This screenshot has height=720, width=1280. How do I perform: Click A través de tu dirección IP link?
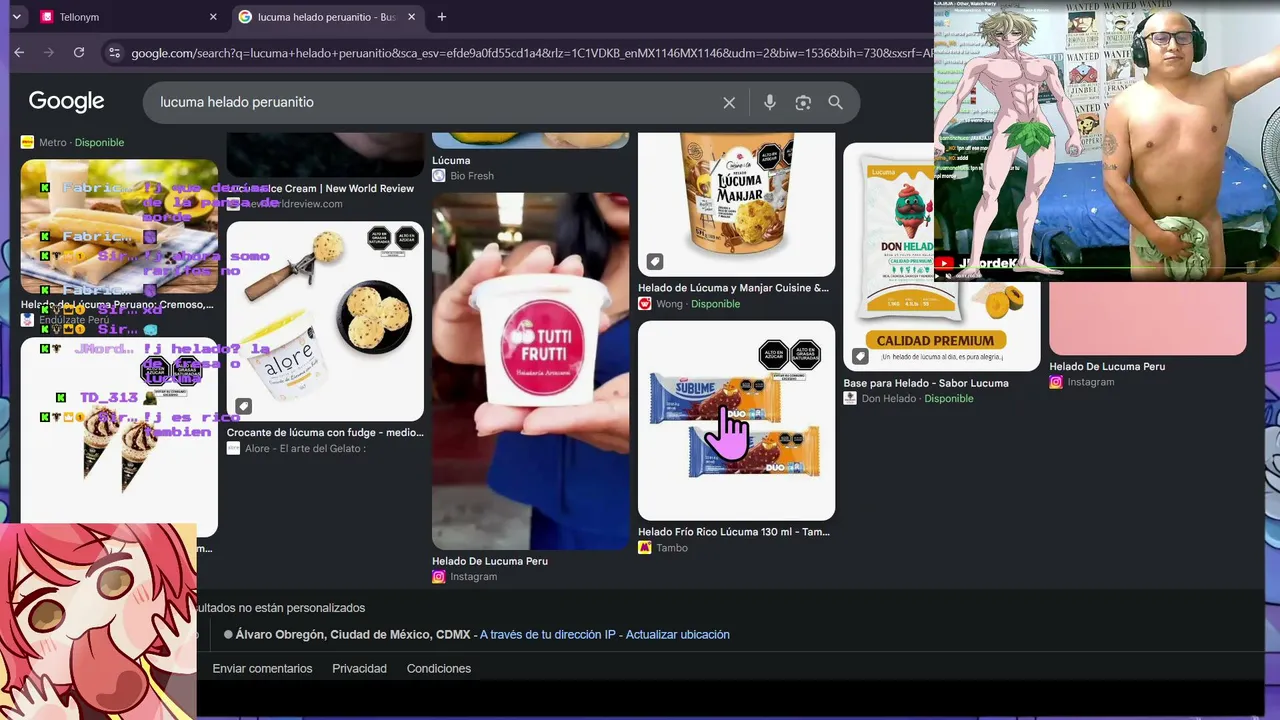point(548,635)
